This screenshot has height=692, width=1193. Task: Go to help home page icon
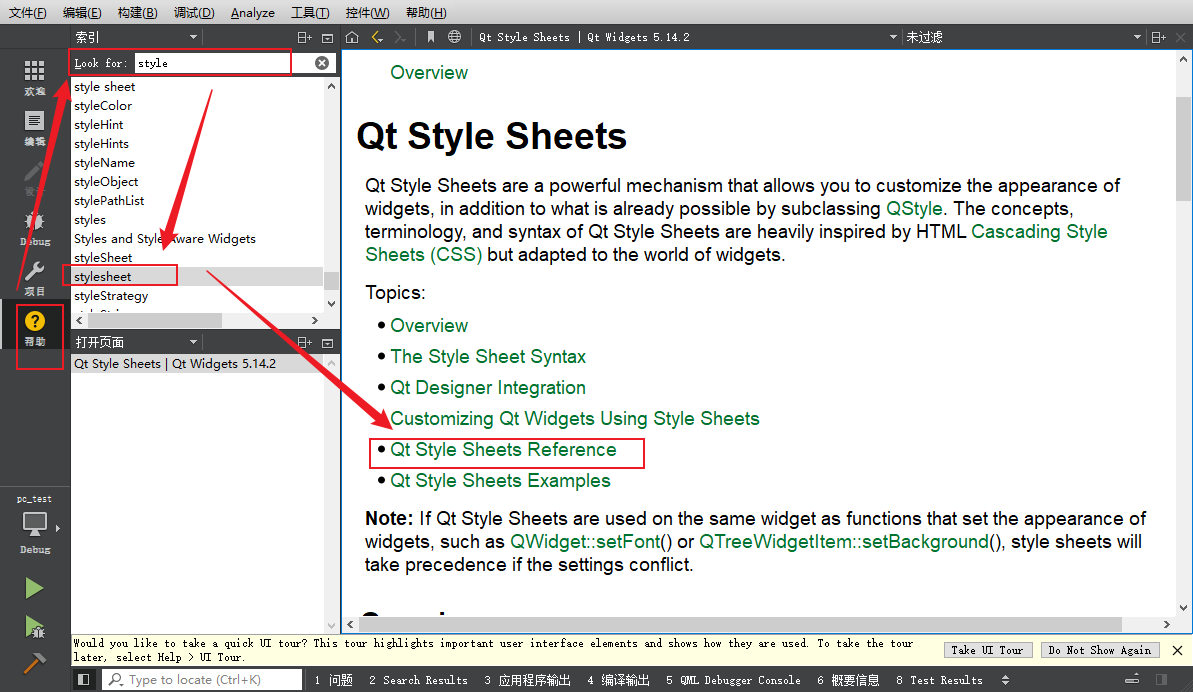pyautogui.click(x=352, y=37)
